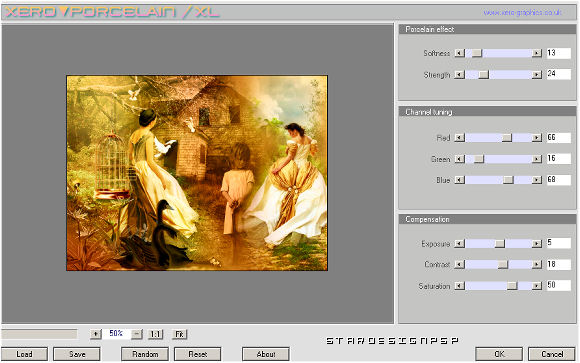Reset all sliders to default
The image size is (580, 363).
(x=198, y=354)
